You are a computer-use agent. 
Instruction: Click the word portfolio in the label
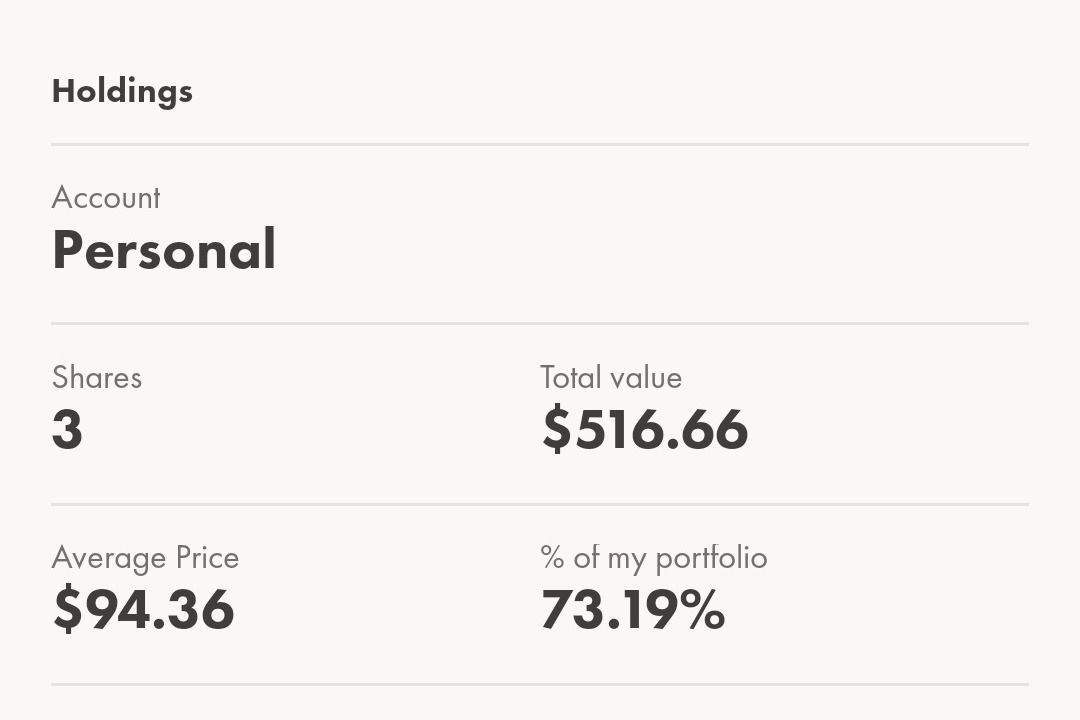[x=712, y=558]
